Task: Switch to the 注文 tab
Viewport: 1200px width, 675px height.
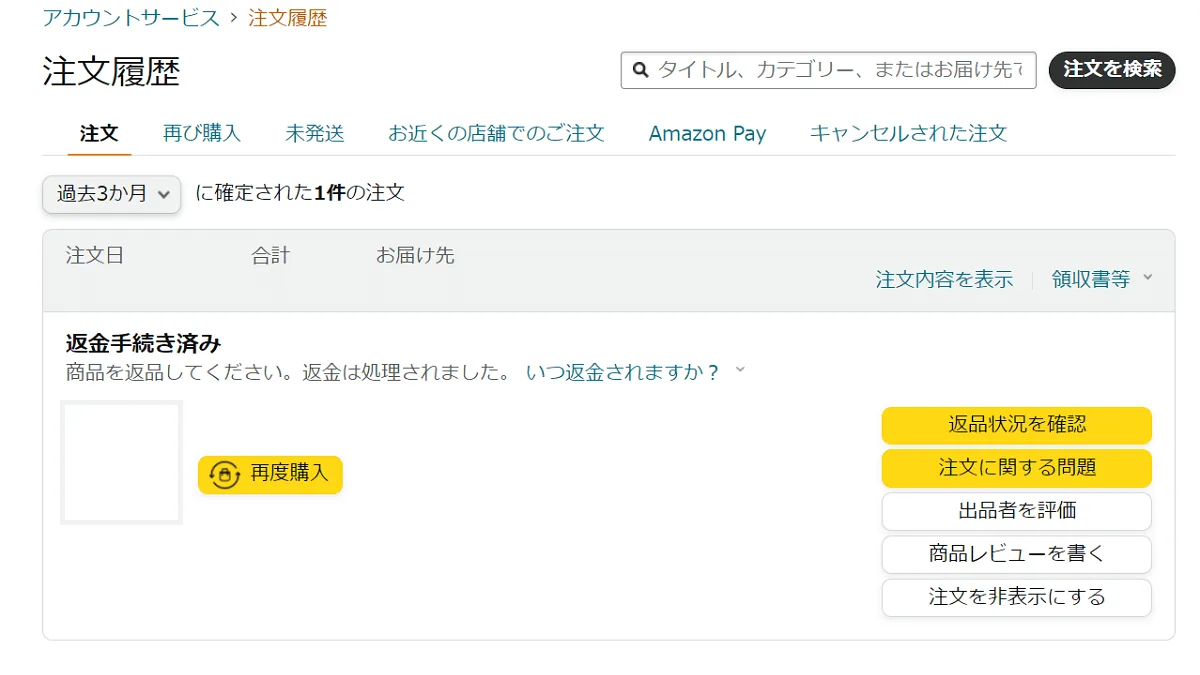Action: [99, 133]
